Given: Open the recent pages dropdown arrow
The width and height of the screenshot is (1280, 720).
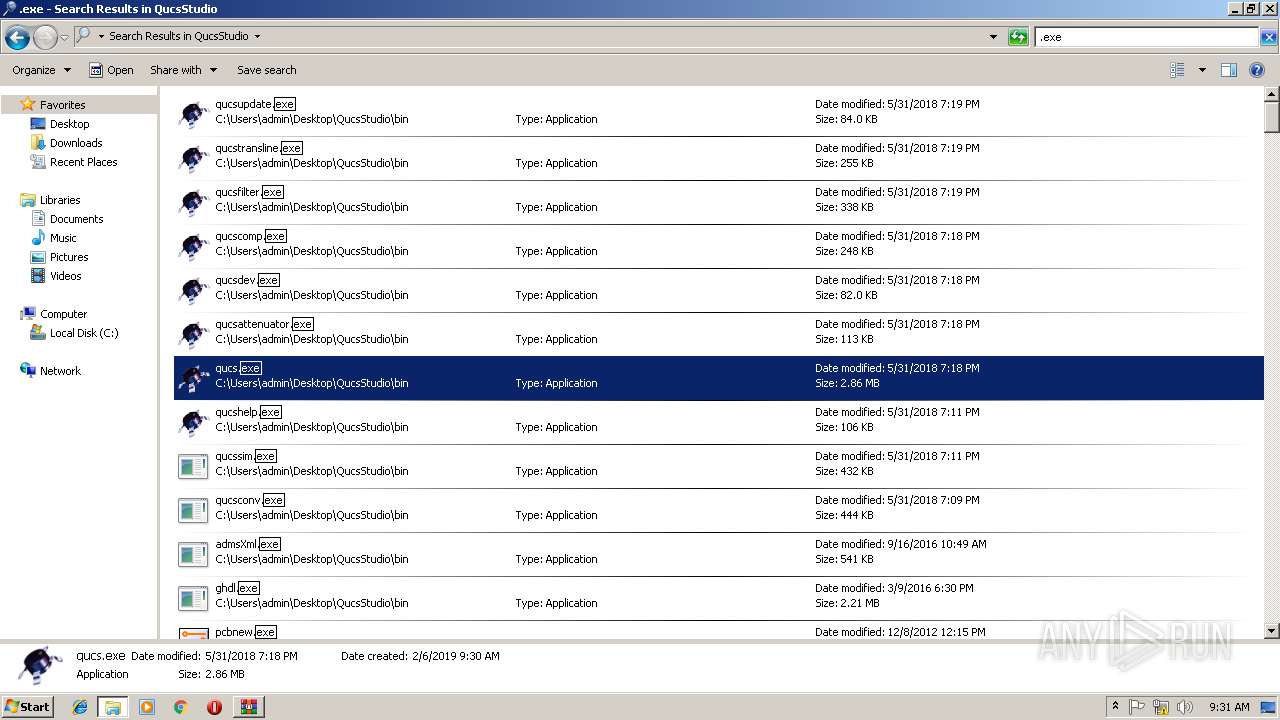Looking at the screenshot, I should pos(65,38).
